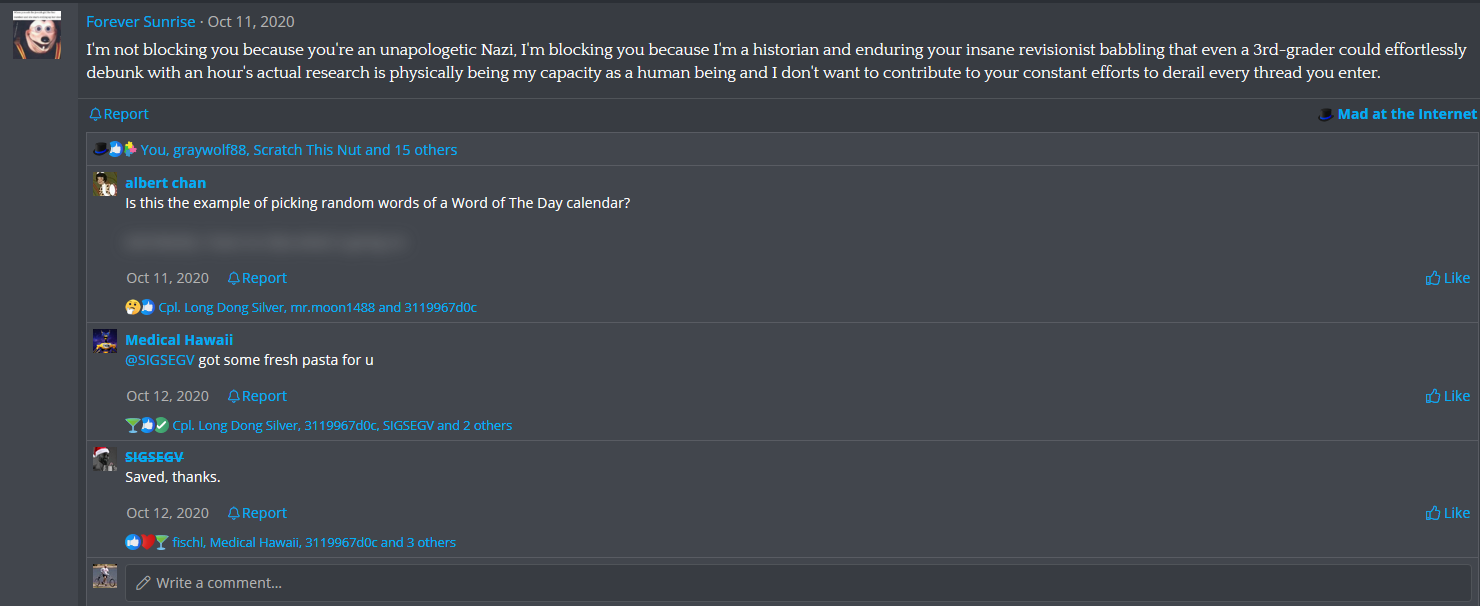The height and width of the screenshot is (606, 1480).
Task: Like albert chan's comment
Action: [1448, 278]
